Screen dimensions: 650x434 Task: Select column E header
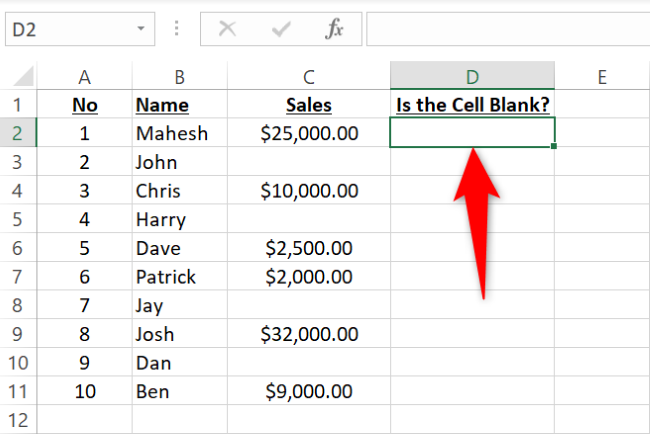coord(601,76)
